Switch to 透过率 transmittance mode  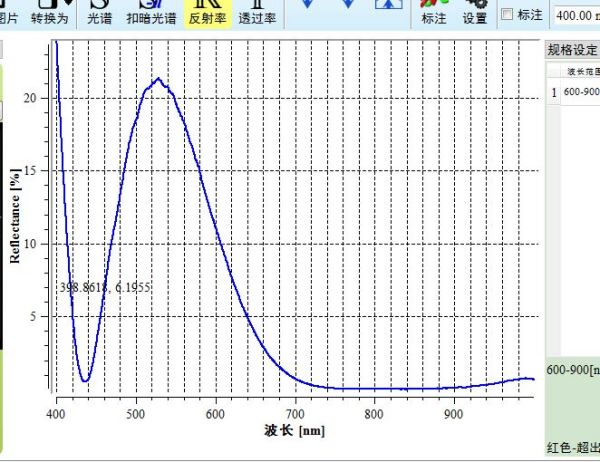click(x=258, y=13)
